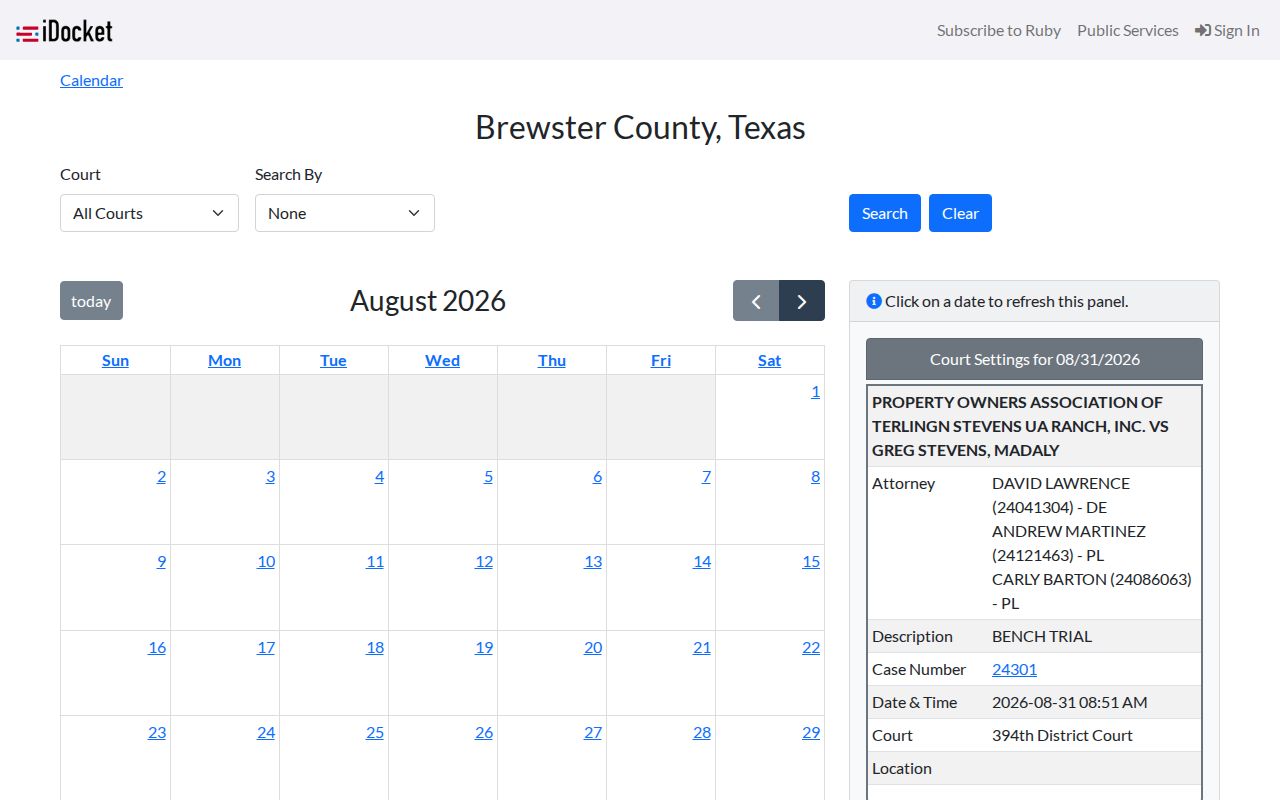Viewport: 1280px width, 800px height.
Task: Open case number 24301
Action: tap(1014, 669)
